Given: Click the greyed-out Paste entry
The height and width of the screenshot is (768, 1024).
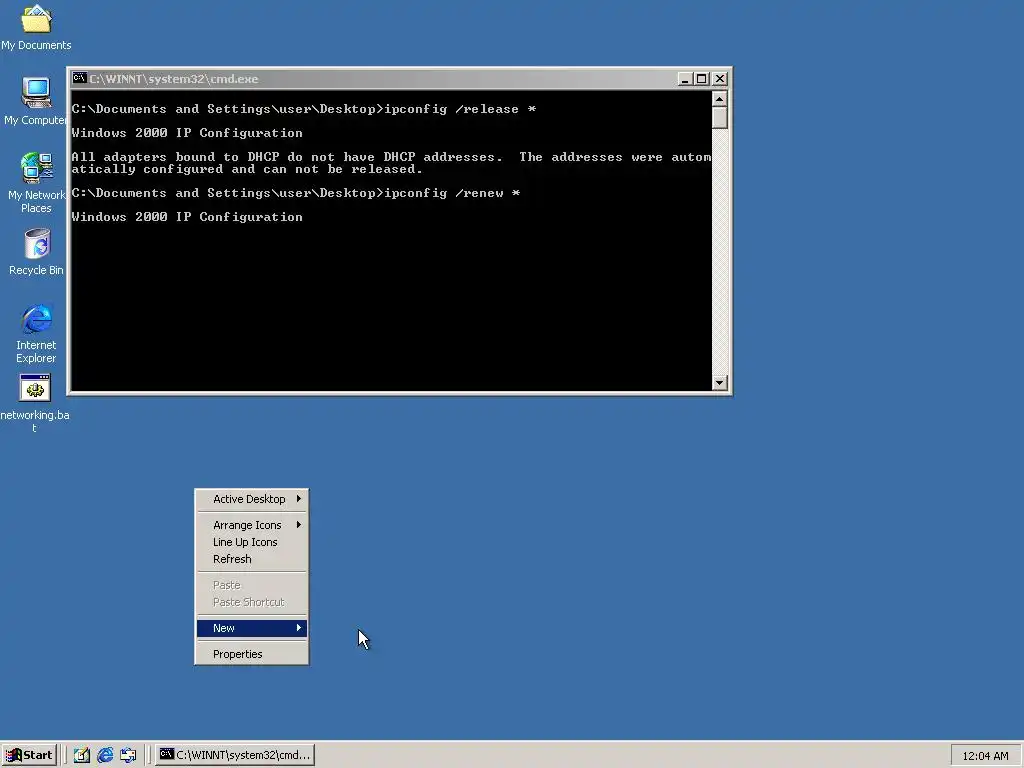Looking at the screenshot, I should 251,585.
